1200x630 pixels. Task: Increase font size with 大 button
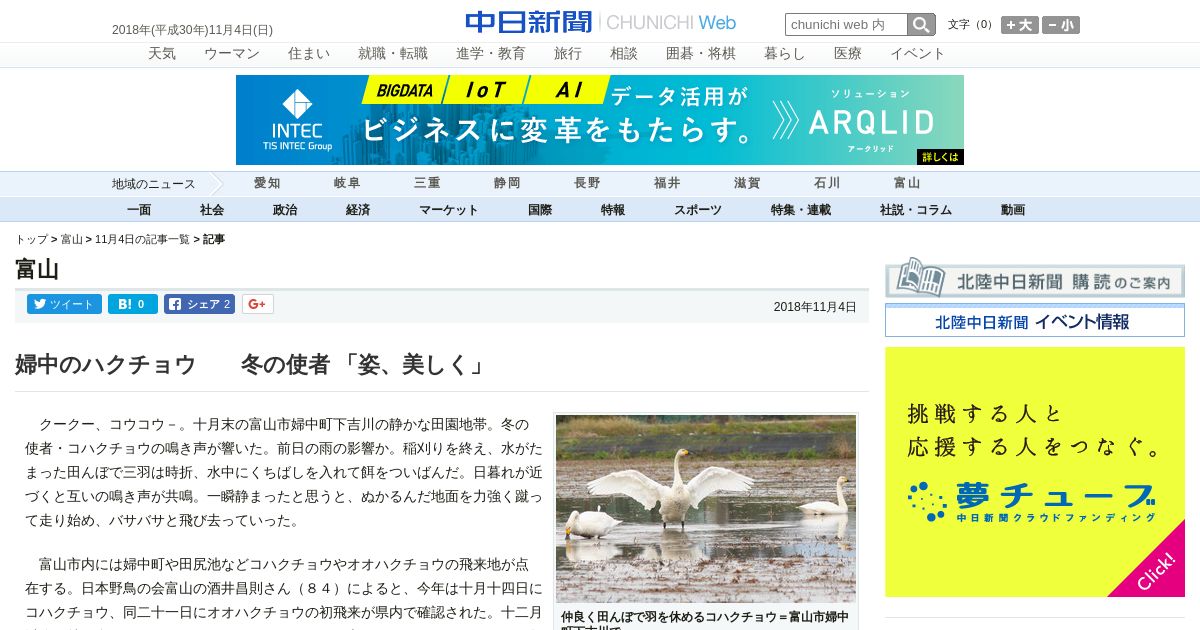[1020, 25]
